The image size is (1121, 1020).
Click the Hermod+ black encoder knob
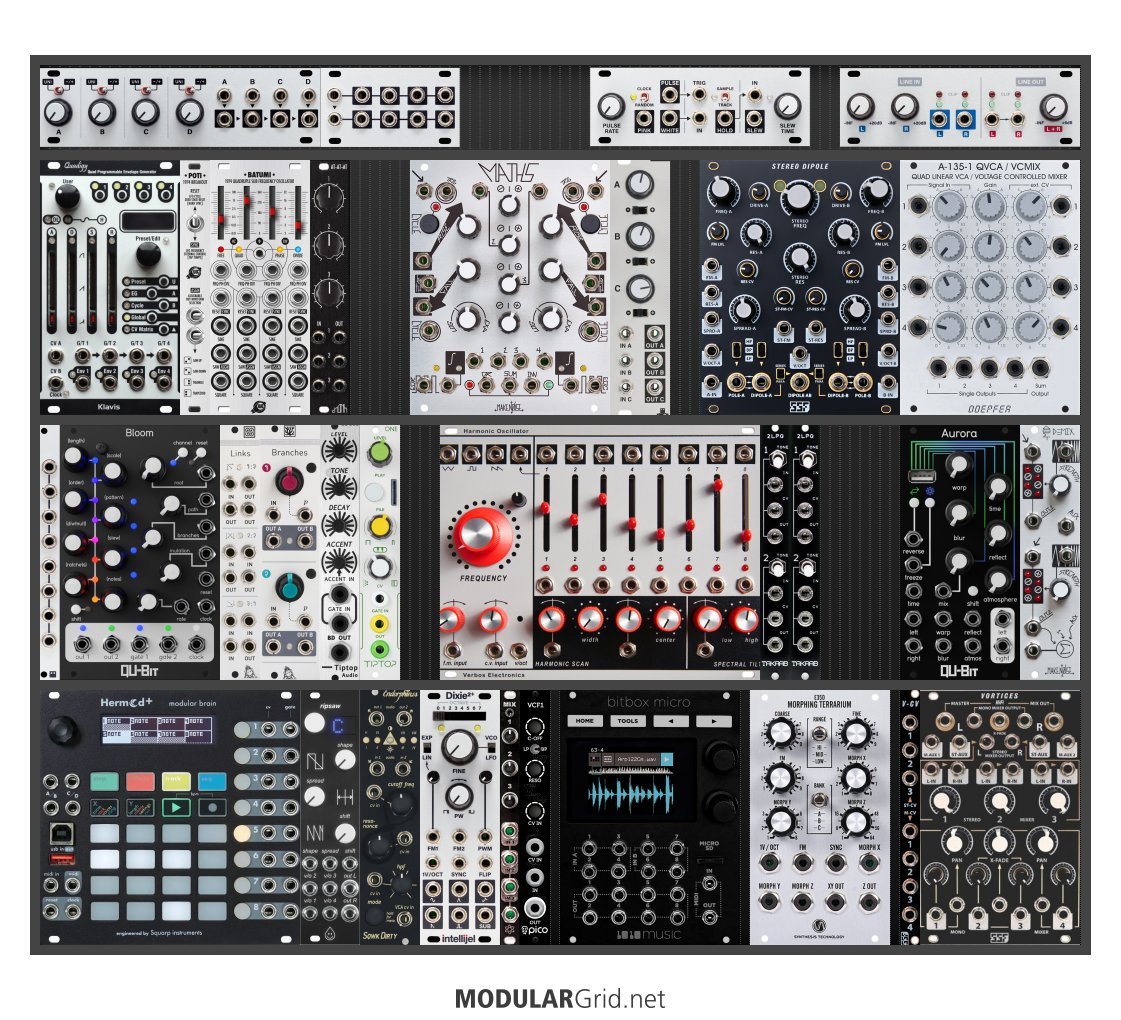coord(63,729)
